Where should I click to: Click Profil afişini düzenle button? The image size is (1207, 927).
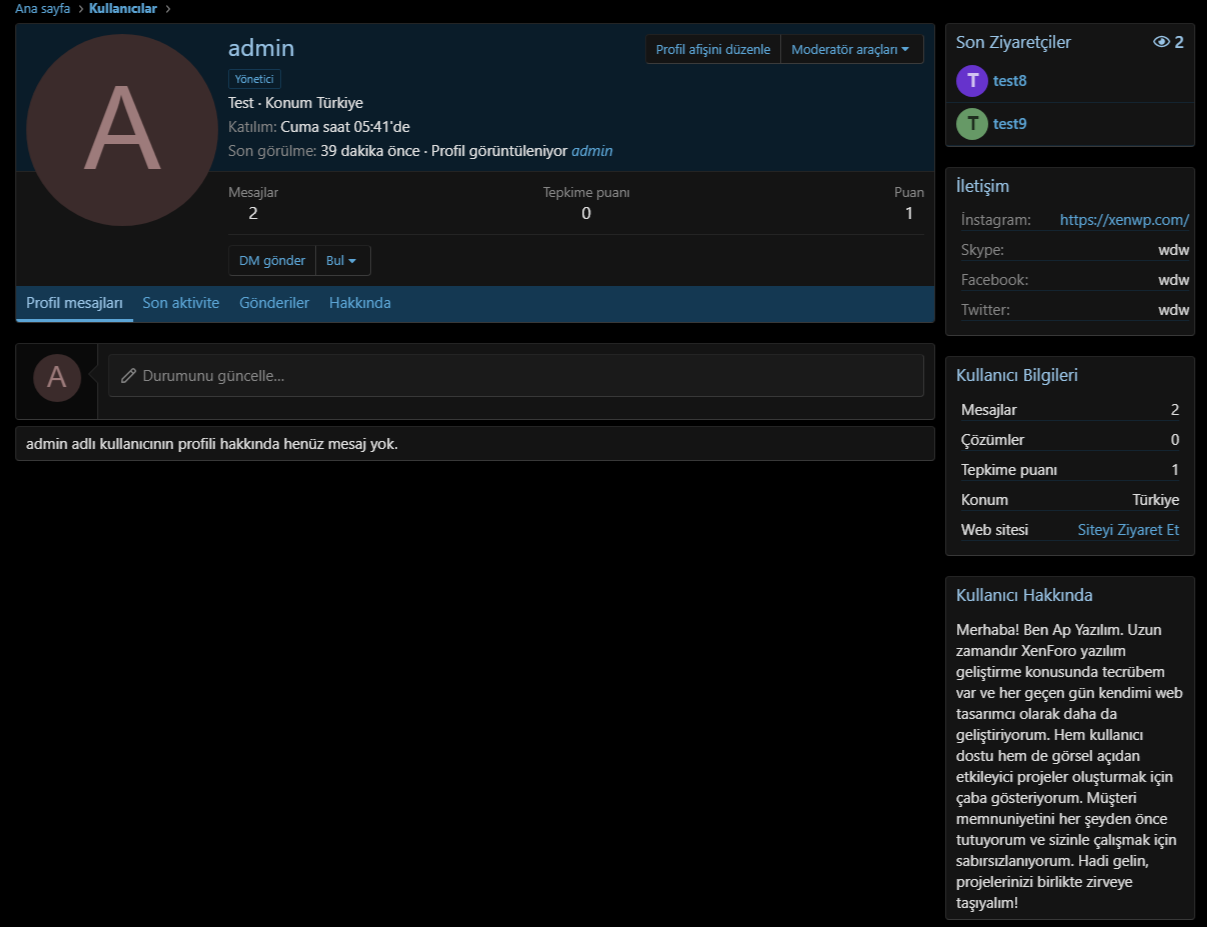point(713,49)
